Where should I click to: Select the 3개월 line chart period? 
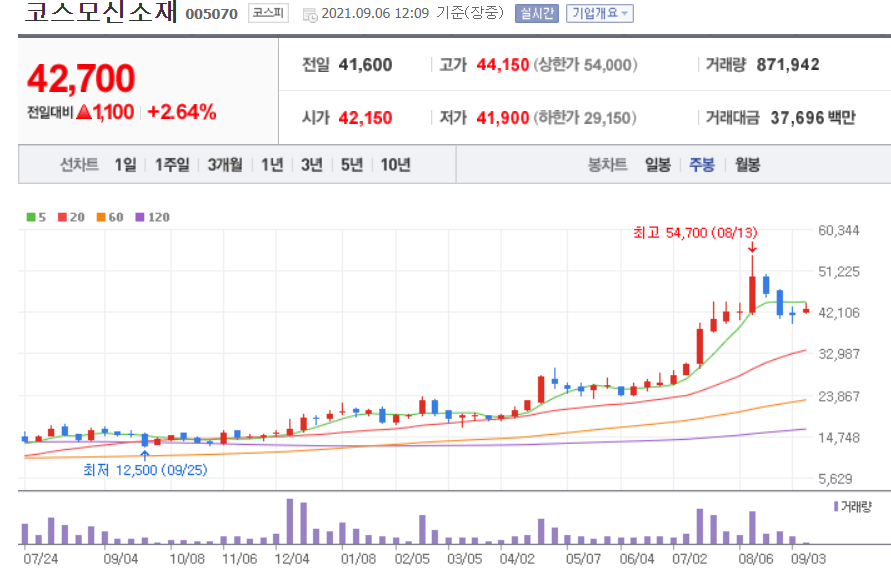[225, 165]
